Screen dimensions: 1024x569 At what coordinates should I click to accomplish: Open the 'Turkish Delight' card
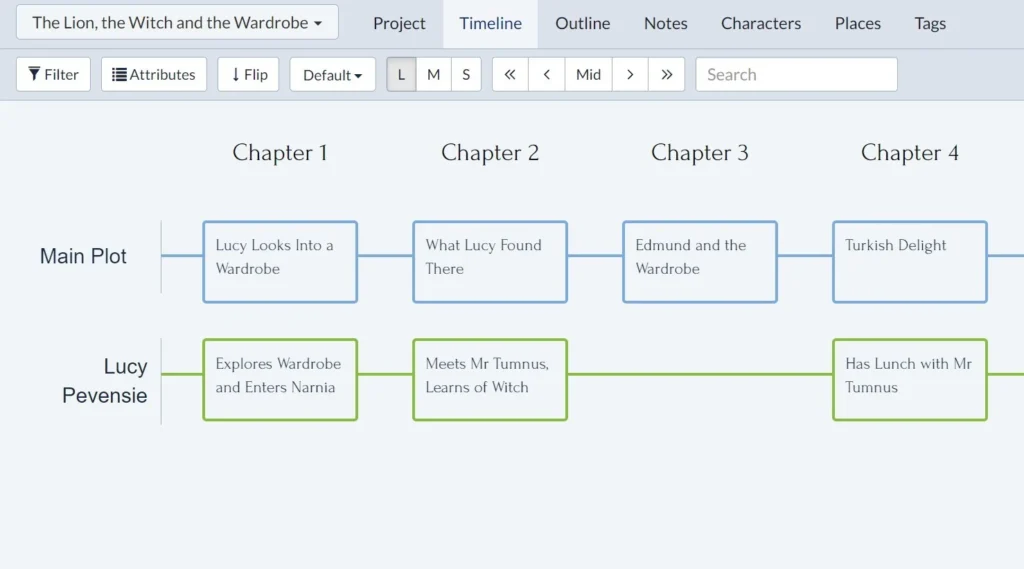(x=910, y=262)
